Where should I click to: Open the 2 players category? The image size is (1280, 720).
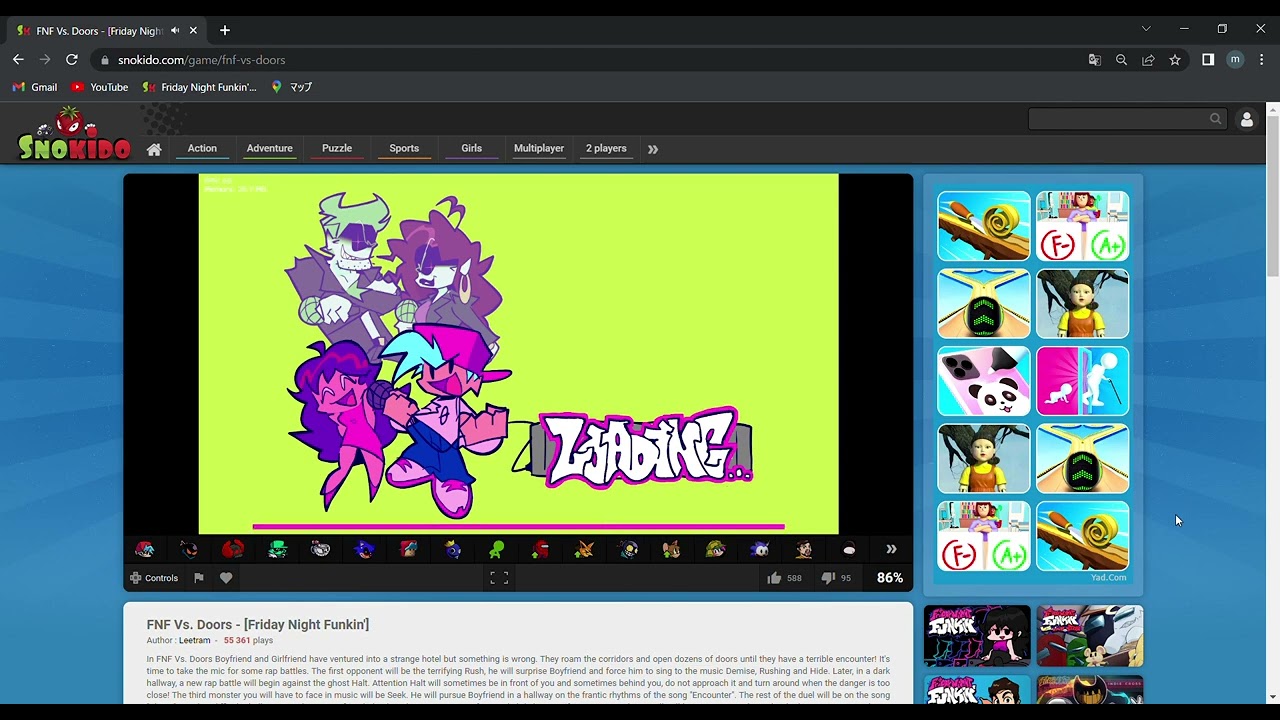click(606, 149)
